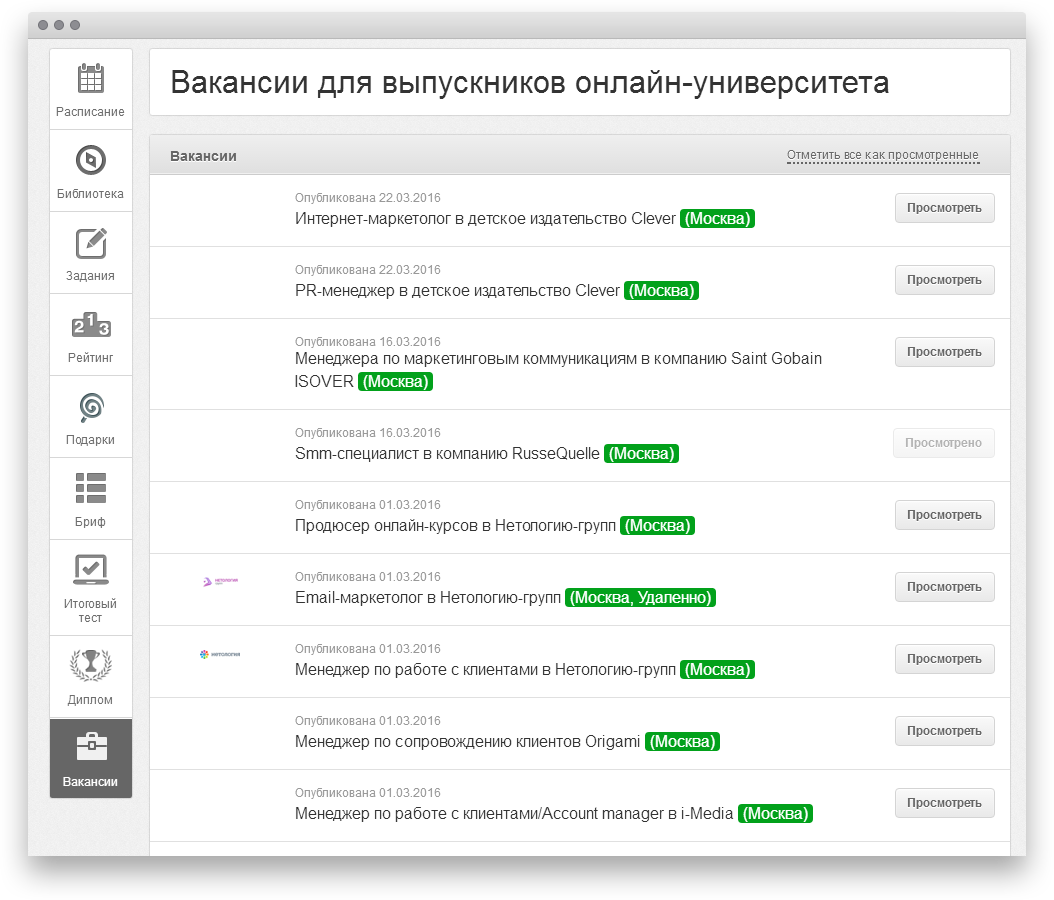
Task: Click (Москва, Удаленно) green location tag
Action: (x=641, y=598)
